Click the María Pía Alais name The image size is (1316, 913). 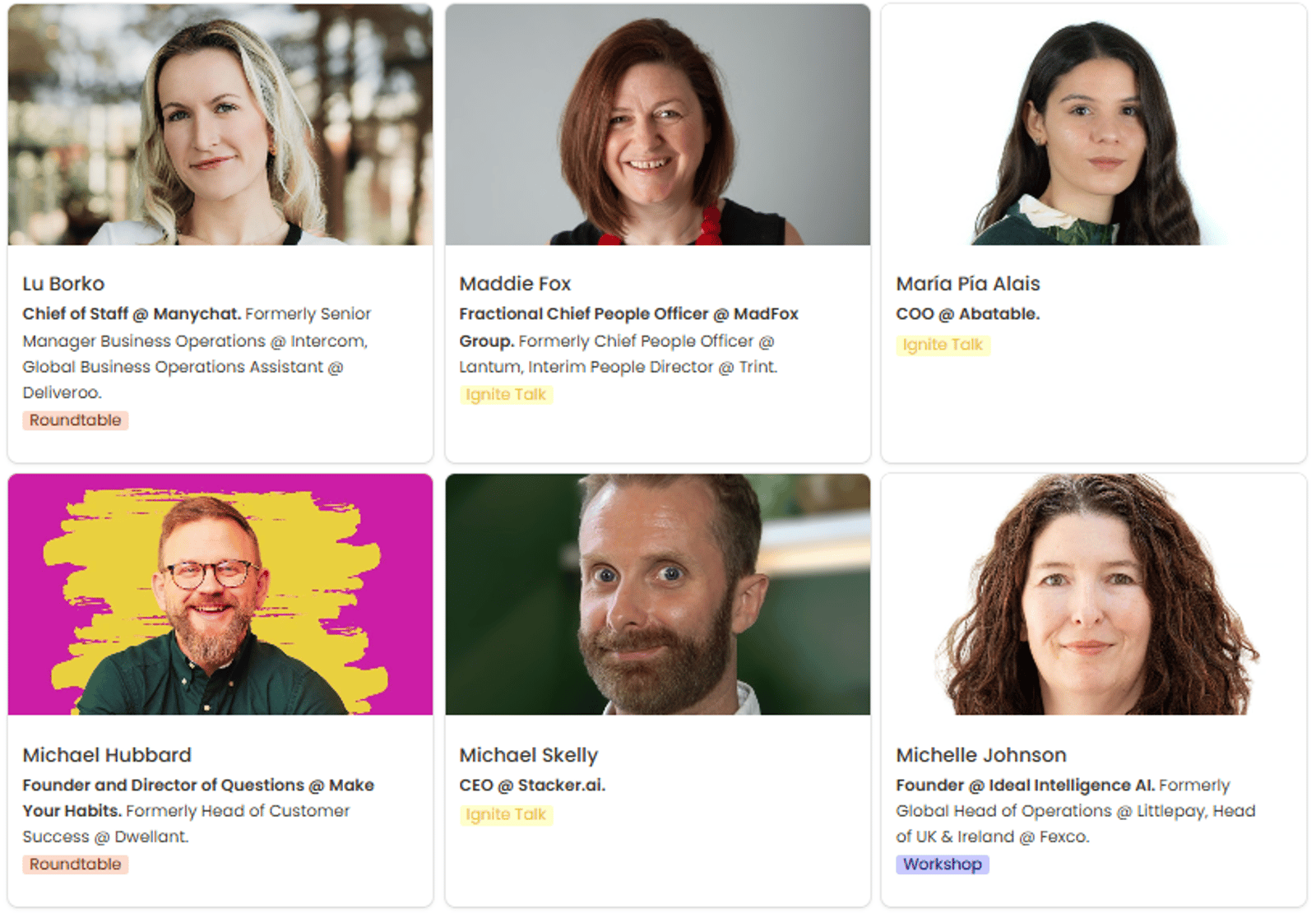click(x=967, y=284)
